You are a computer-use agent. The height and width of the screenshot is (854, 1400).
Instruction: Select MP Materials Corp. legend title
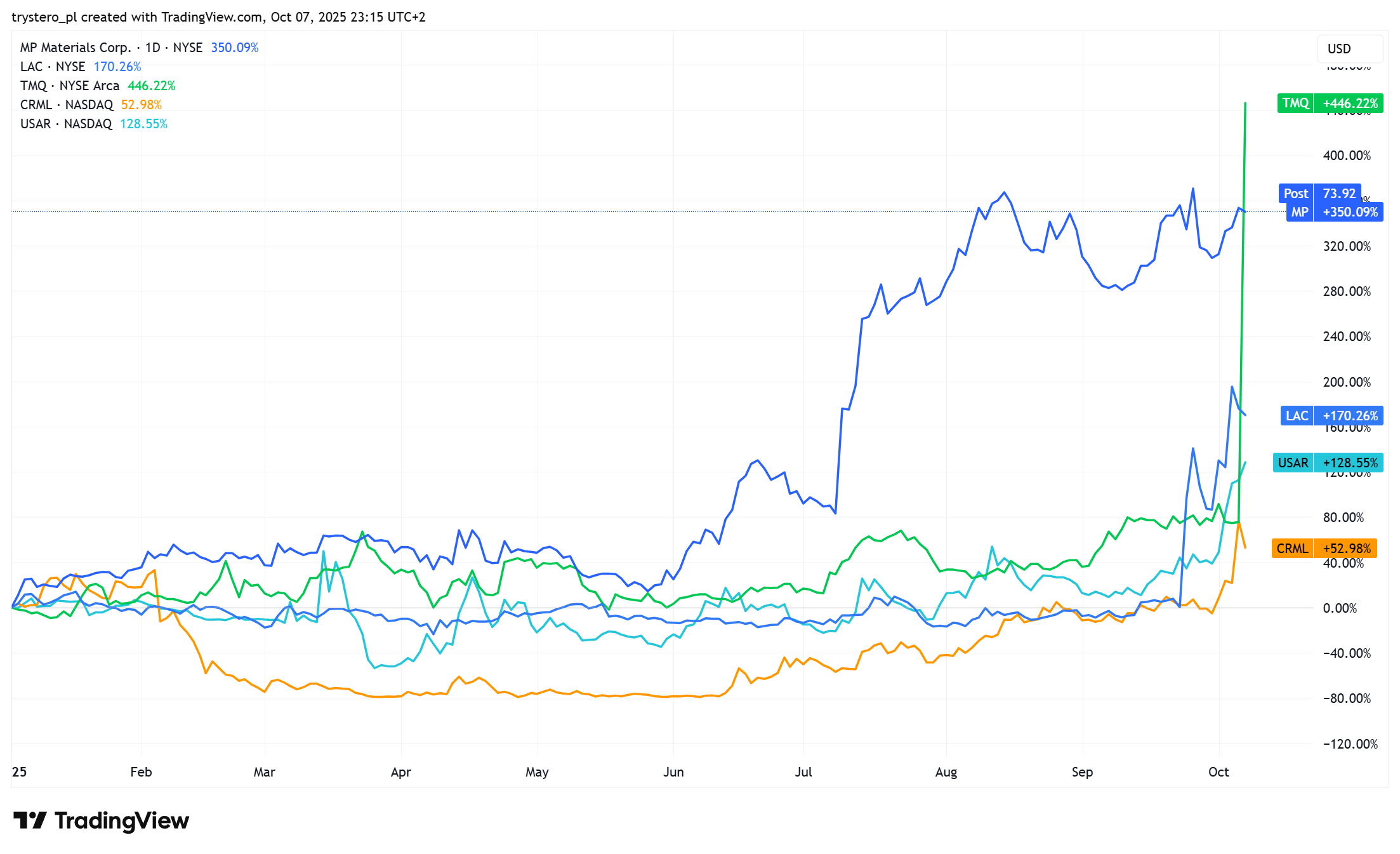coord(75,48)
